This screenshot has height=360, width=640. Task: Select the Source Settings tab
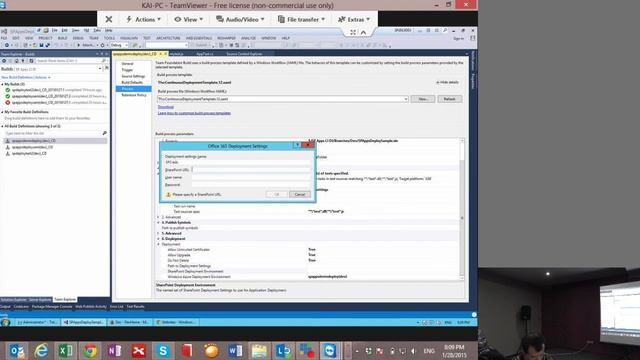(133, 76)
